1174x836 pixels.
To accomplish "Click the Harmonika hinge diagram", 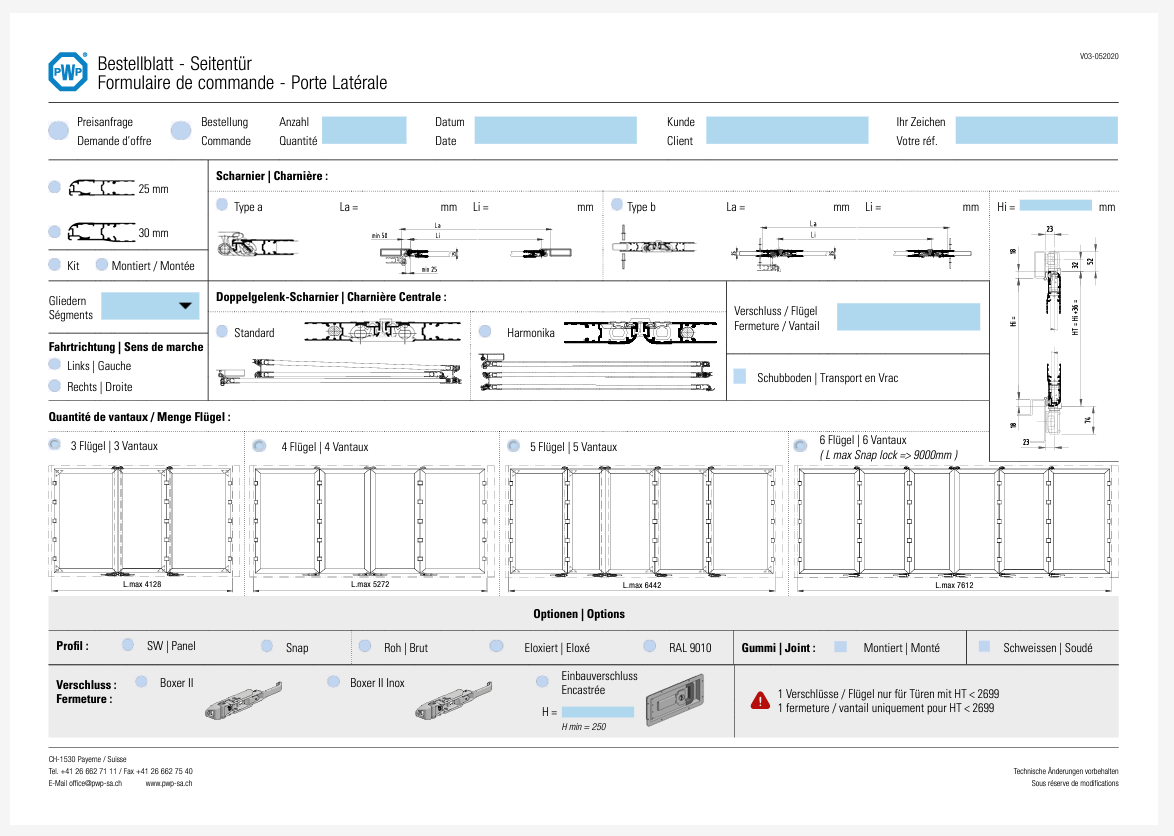I will click(638, 332).
